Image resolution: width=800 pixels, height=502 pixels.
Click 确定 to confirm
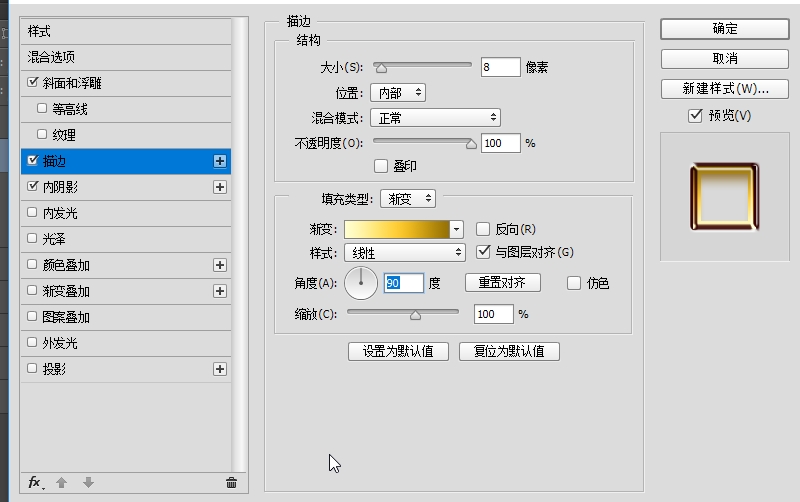point(725,29)
